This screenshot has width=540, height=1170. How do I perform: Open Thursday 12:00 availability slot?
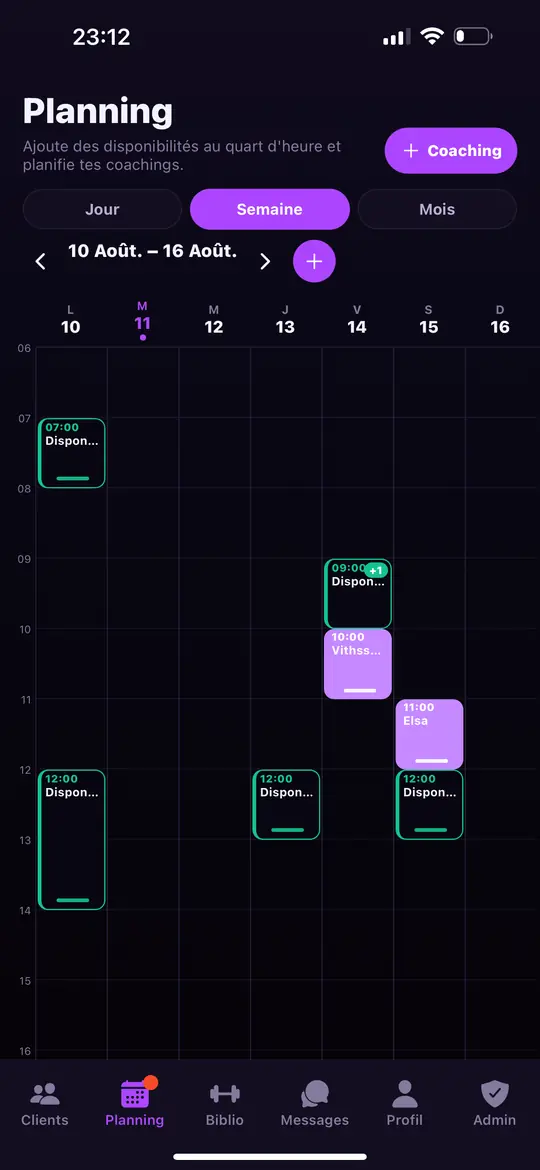pyautogui.click(x=286, y=804)
